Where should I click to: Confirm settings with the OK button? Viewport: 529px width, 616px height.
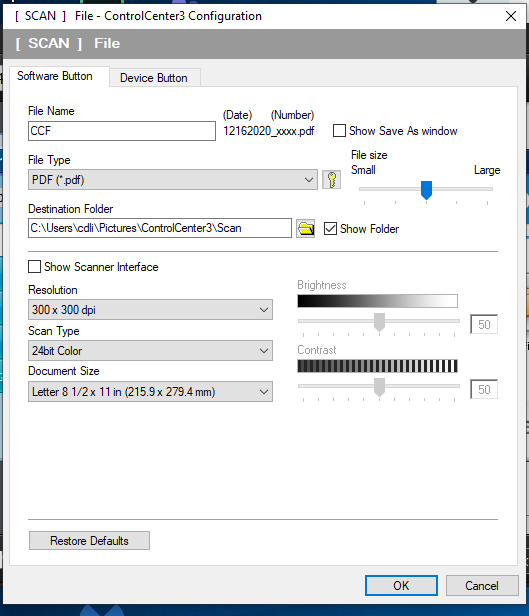pos(401,586)
